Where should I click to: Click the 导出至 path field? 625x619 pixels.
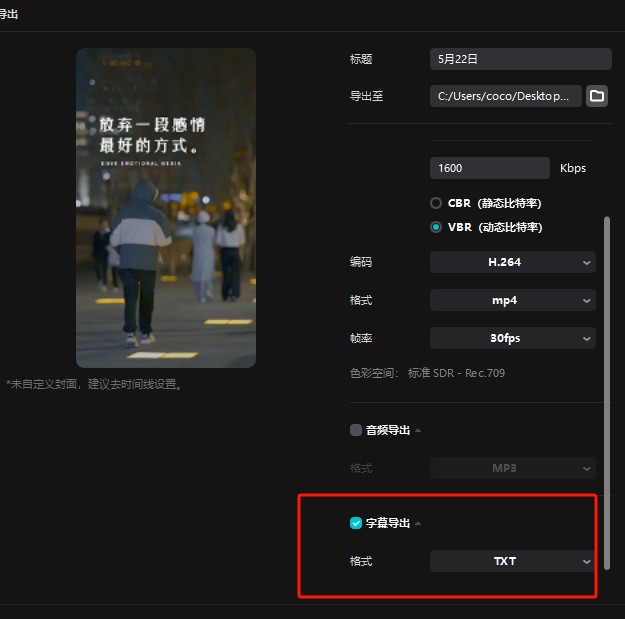click(x=505, y=96)
